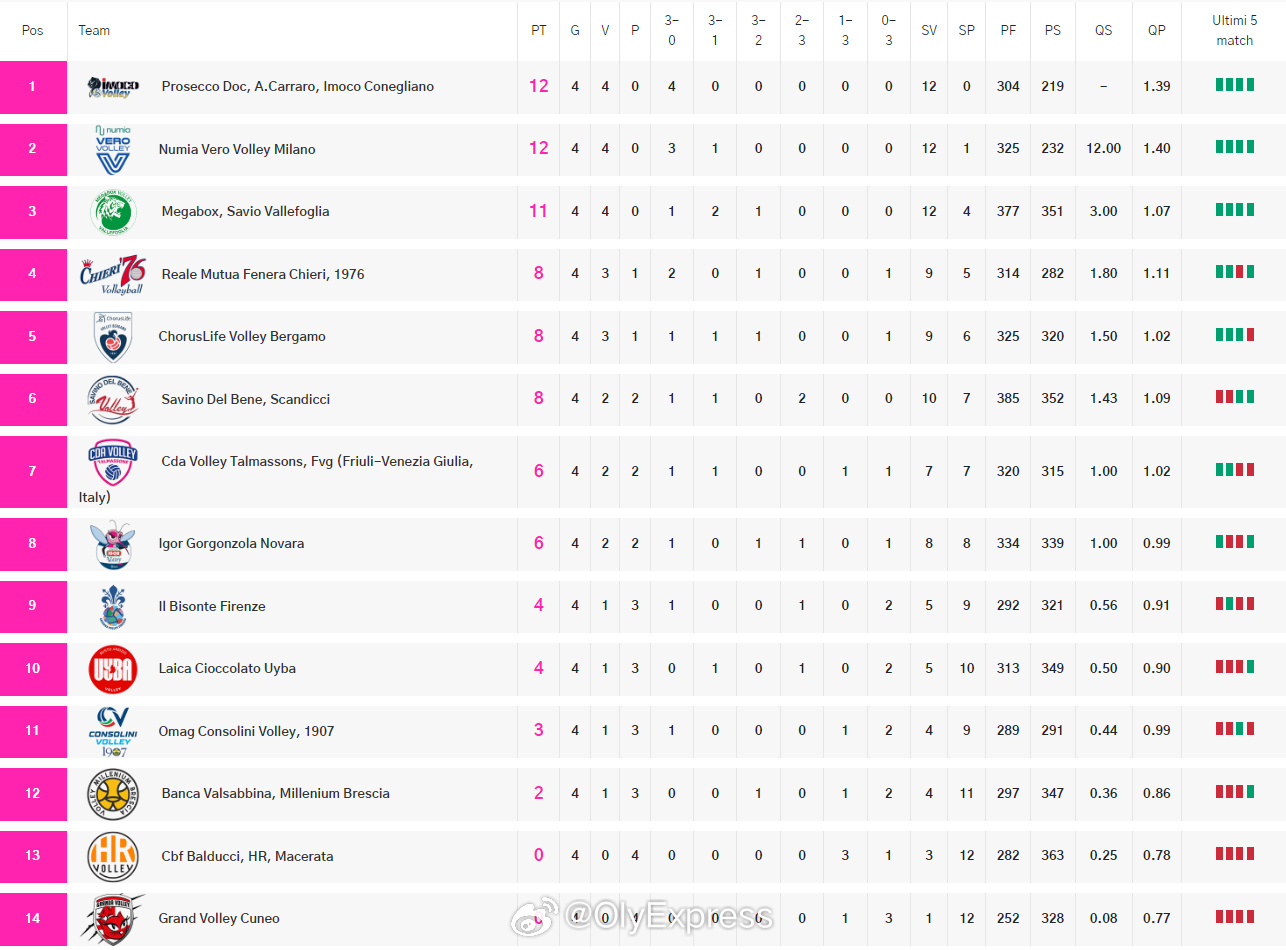Select Cbf Balducci, HR, Macerata team name

[247, 856]
